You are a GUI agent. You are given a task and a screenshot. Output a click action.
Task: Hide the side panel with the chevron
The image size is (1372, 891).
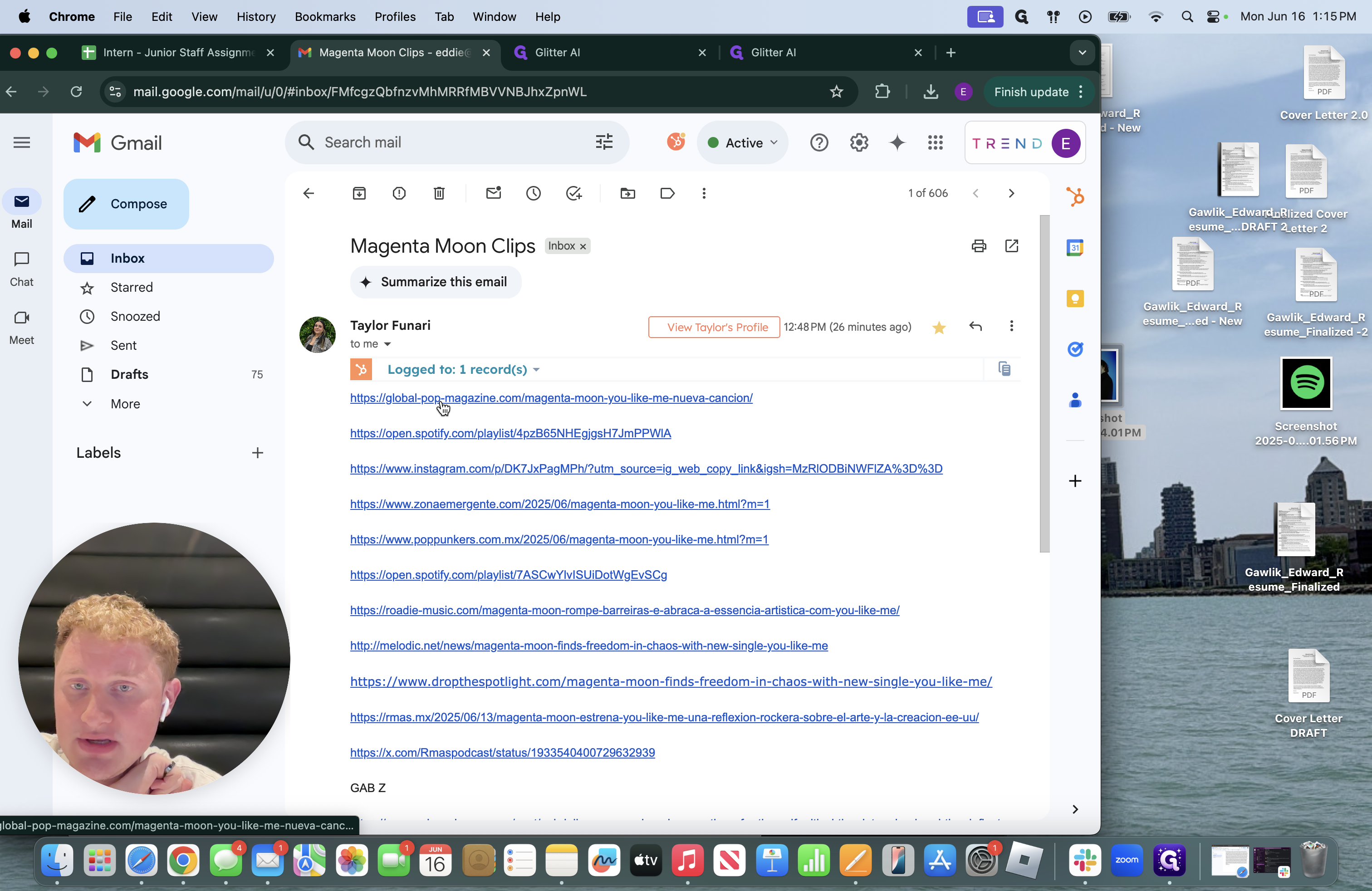(x=1075, y=809)
